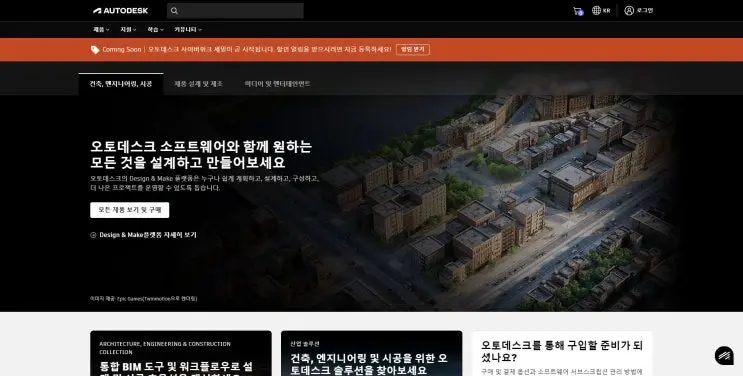Click the 알림 받기 banner button

[x=413, y=49]
